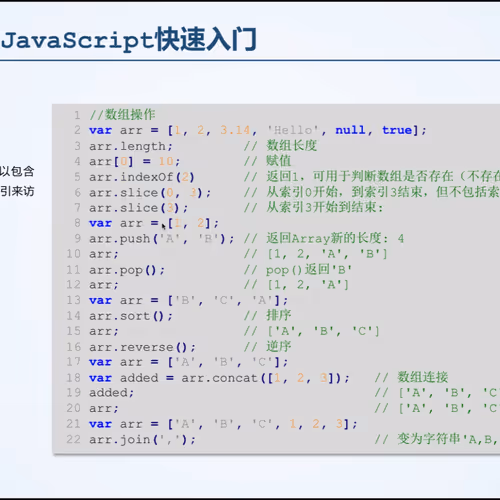Image resolution: width=500 pixels, height=500 pixels.
Task: Click the comment "数组连接"
Action: click(423, 377)
